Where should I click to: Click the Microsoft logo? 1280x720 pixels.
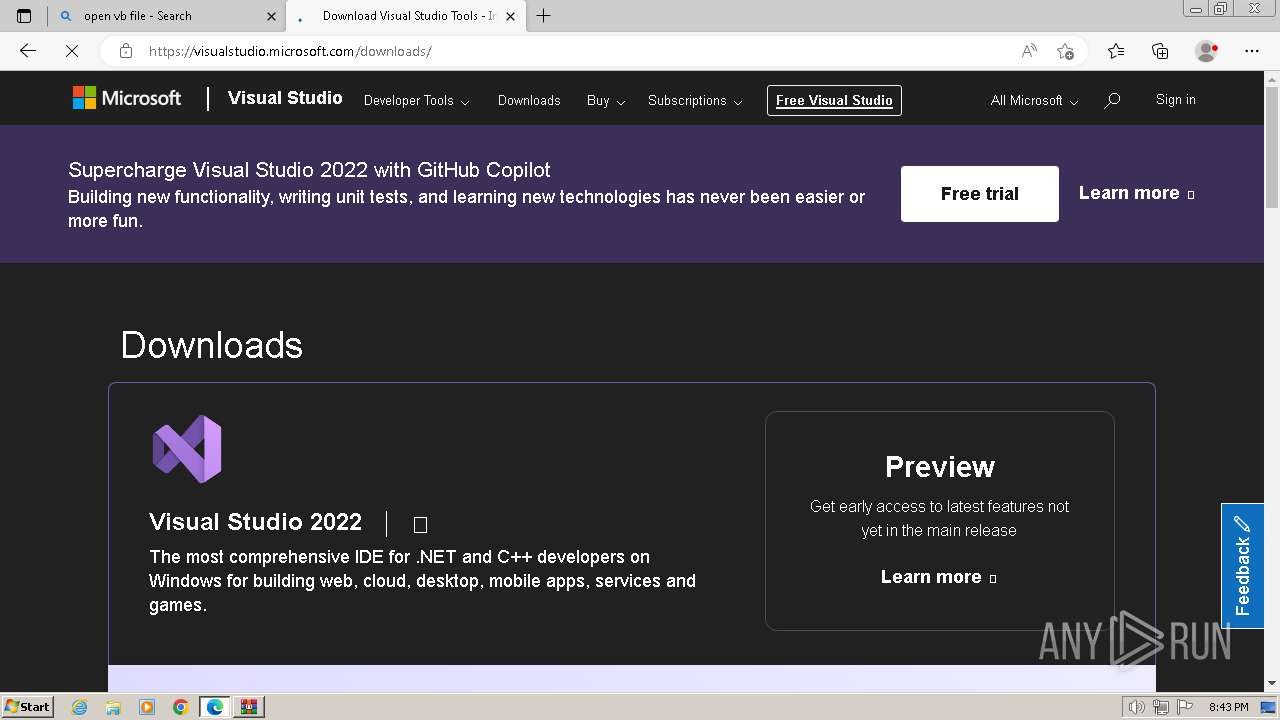(x=127, y=98)
